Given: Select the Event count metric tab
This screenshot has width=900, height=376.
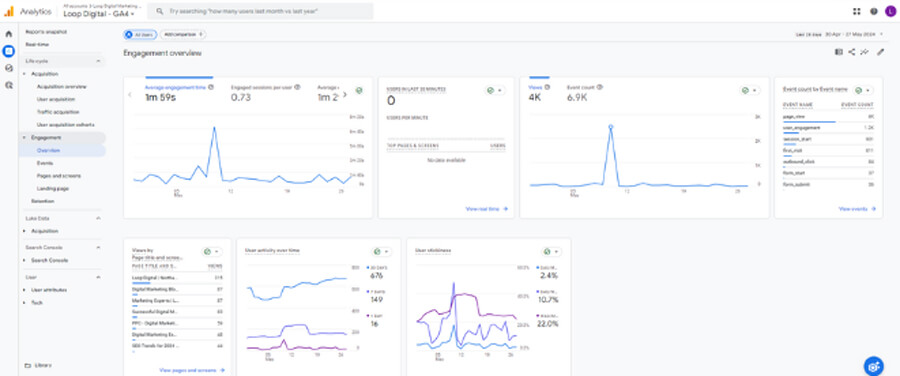Looking at the screenshot, I should pos(584,93).
